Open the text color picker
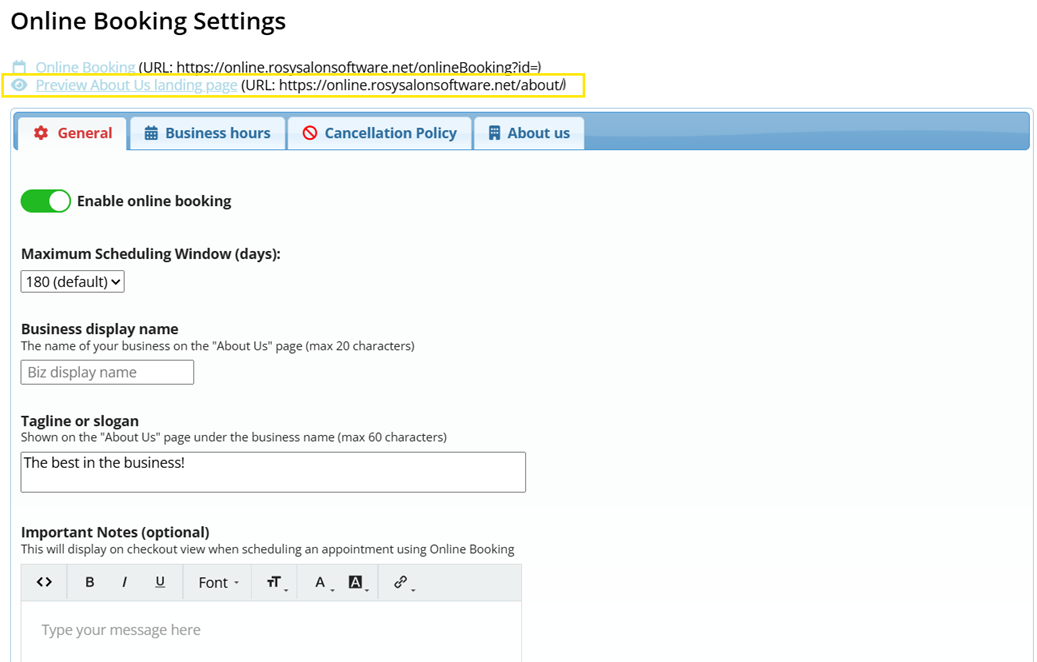 coord(322,582)
